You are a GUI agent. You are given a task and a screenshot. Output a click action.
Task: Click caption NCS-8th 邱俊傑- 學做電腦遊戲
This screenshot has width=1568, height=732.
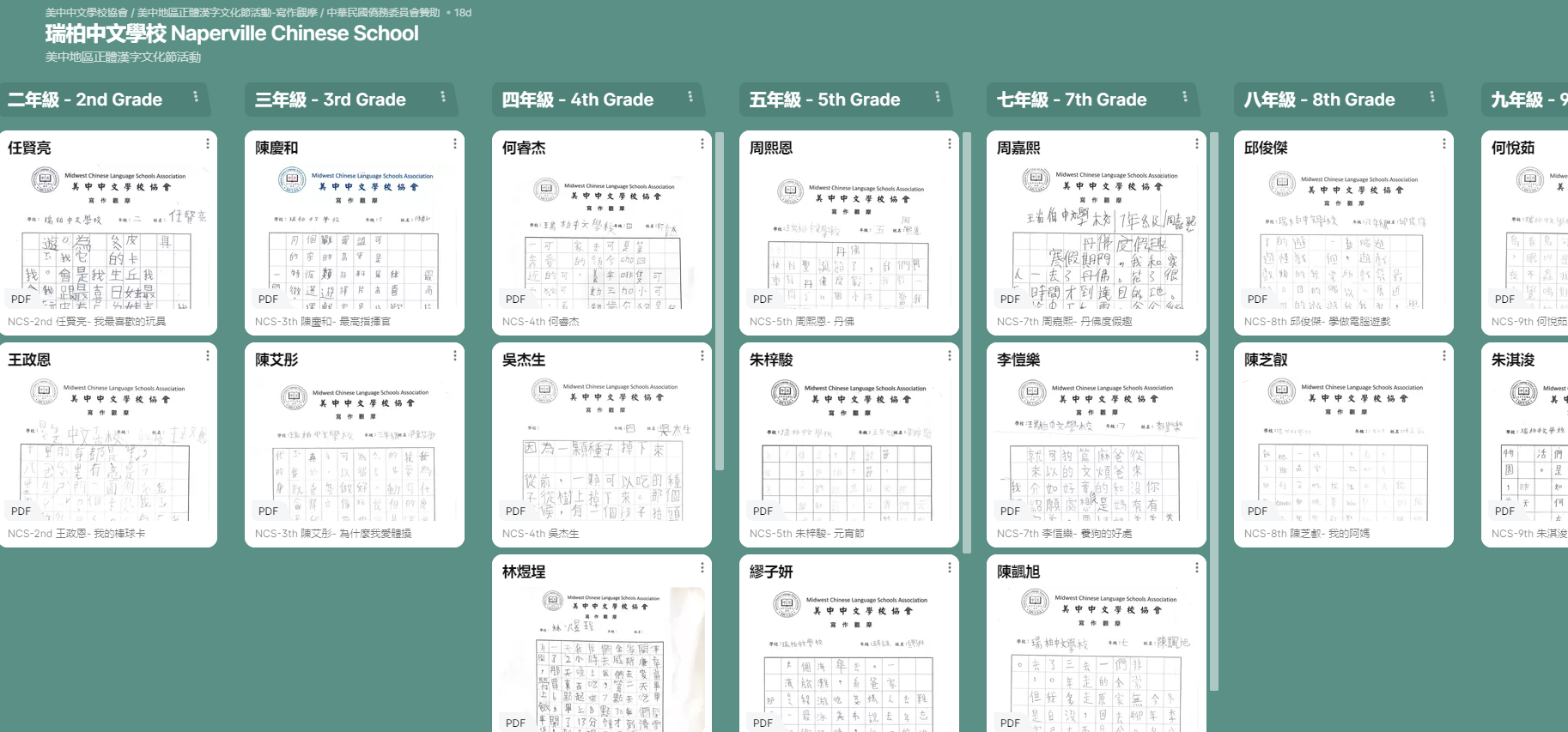tap(1317, 322)
